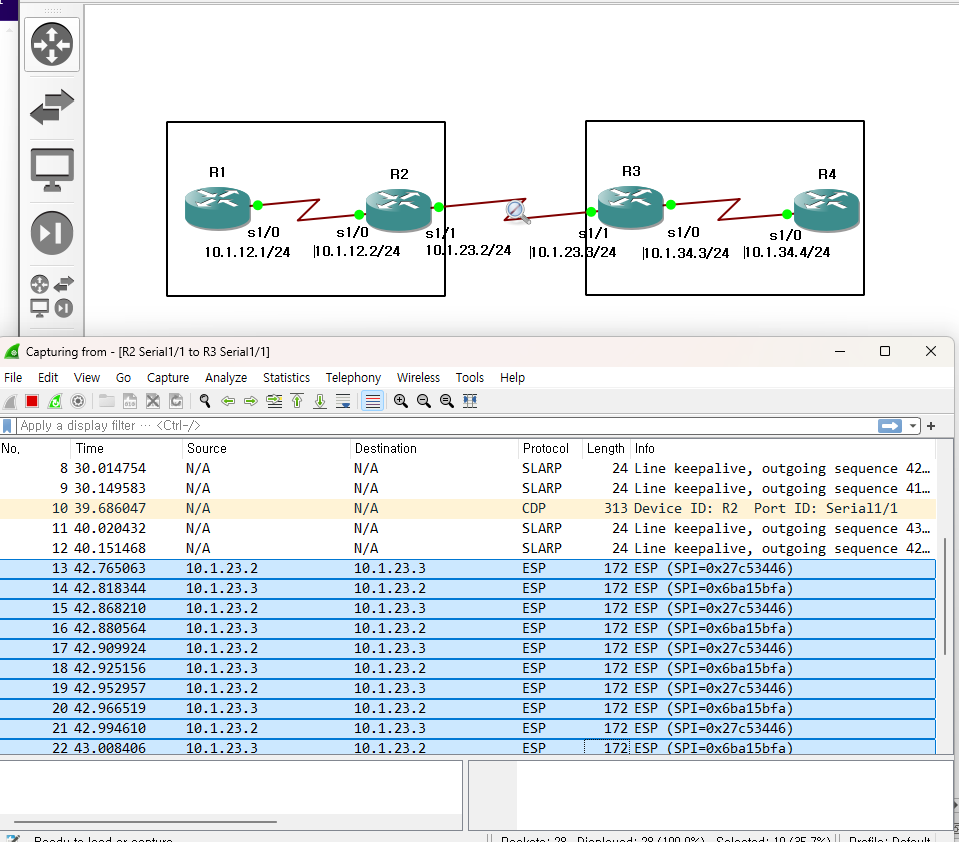Open the Analyze menu

coord(226,378)
